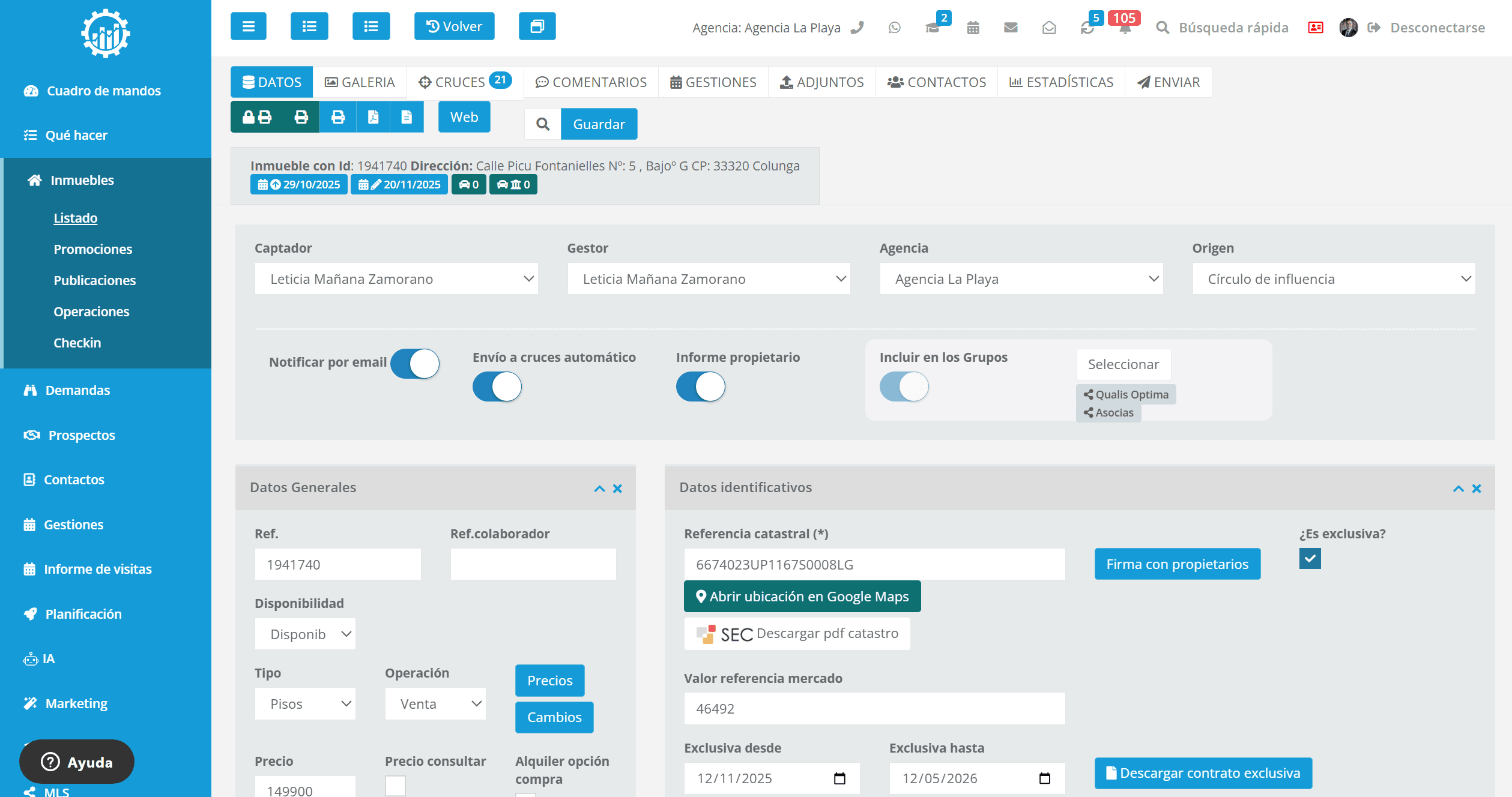The width and height of the screenshot is (1512, 797).
Task: Uncheck the ¿Es exclusiva? checkbox
Action: coord(1310,559)
